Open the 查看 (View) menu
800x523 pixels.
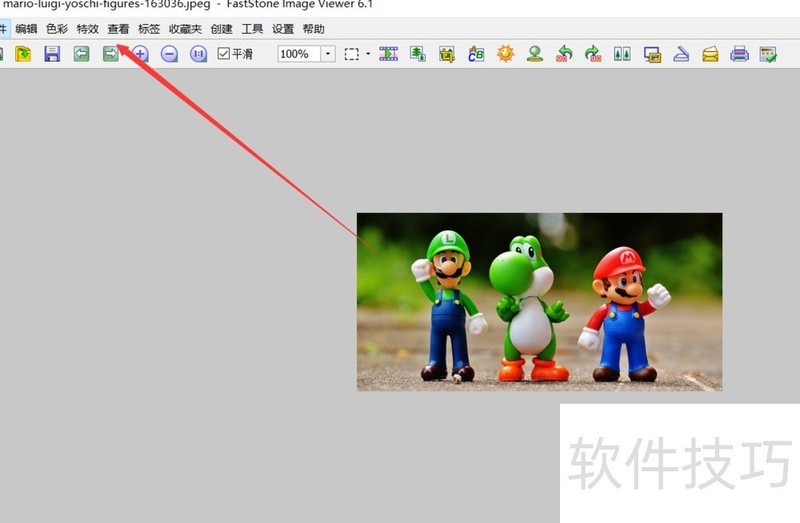tap(118, 29)
